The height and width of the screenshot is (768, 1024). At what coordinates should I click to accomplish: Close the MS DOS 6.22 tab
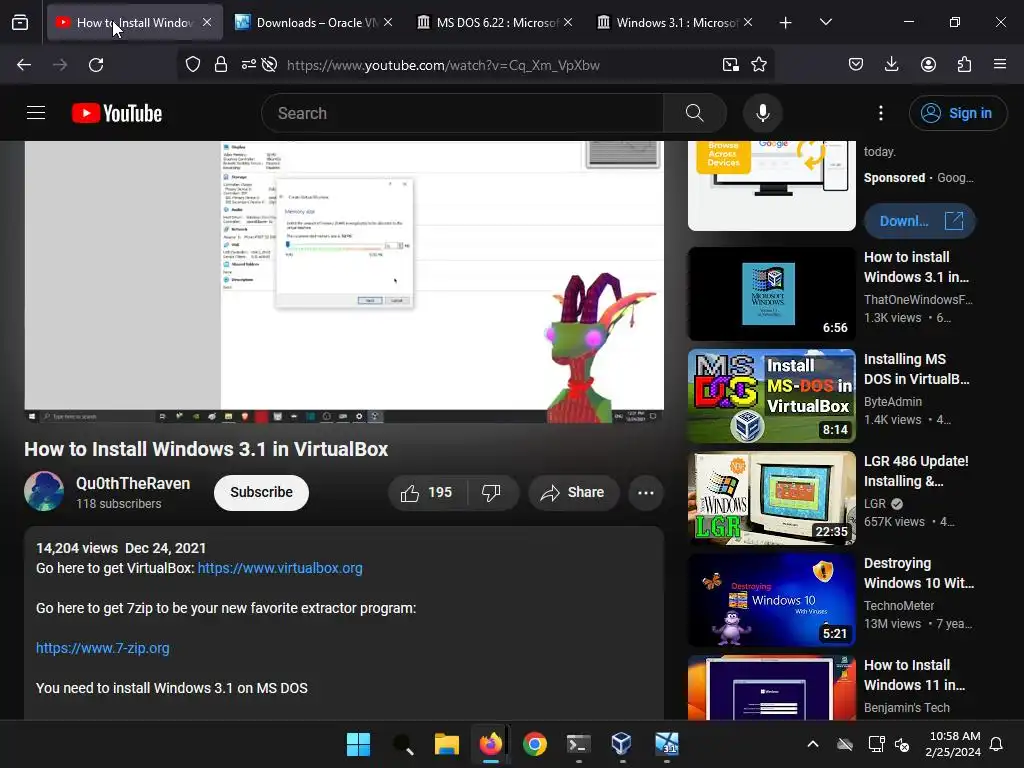(568, 23)
